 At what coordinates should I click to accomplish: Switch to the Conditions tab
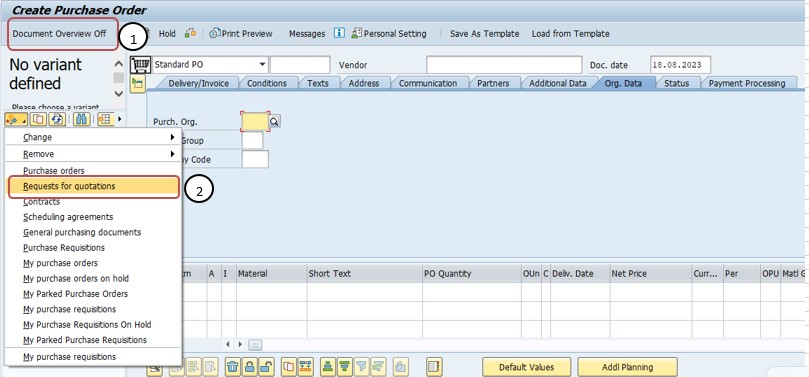coord(267,83)
